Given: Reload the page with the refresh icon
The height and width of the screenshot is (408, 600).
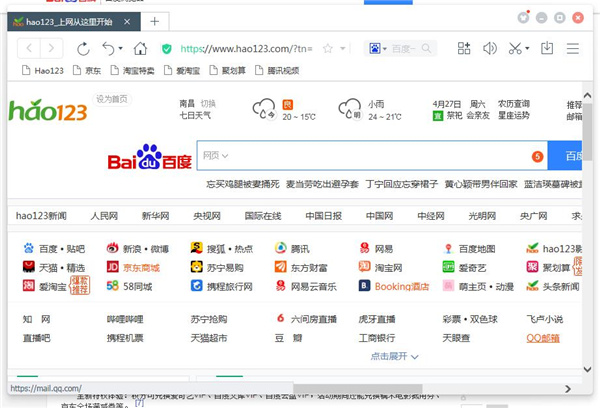Looking at the screenshot, I should point(83,49).
